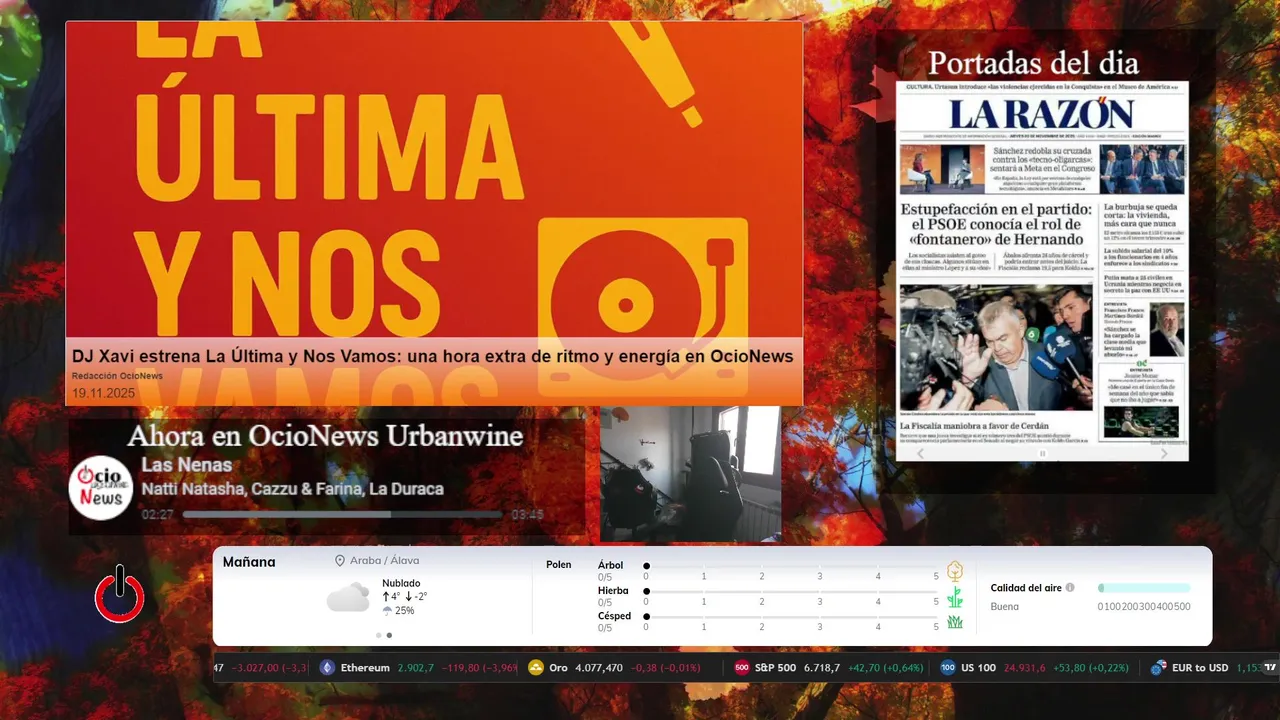Click the song title Las Nenas

point(186,465)
